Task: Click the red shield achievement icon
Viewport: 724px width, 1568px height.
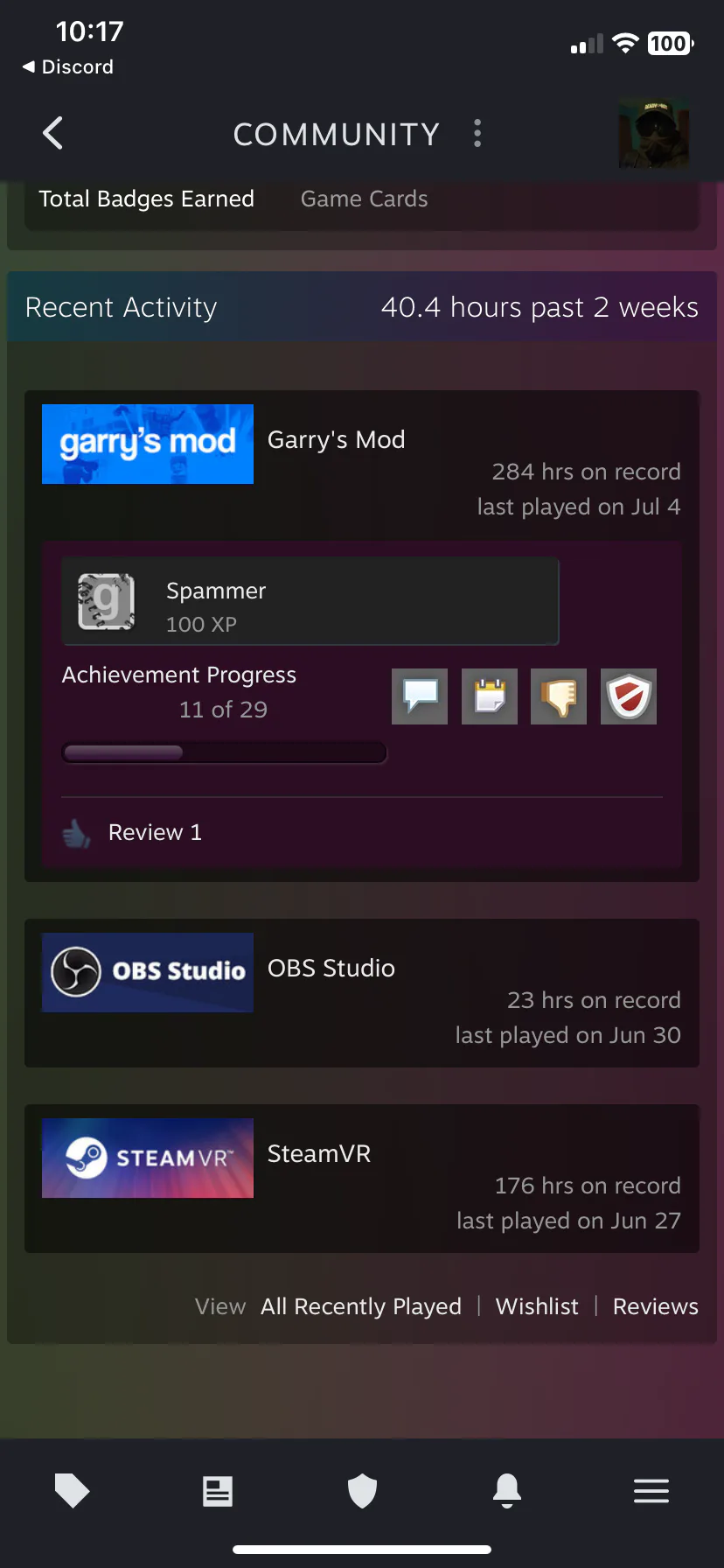Action: [629, 696]
